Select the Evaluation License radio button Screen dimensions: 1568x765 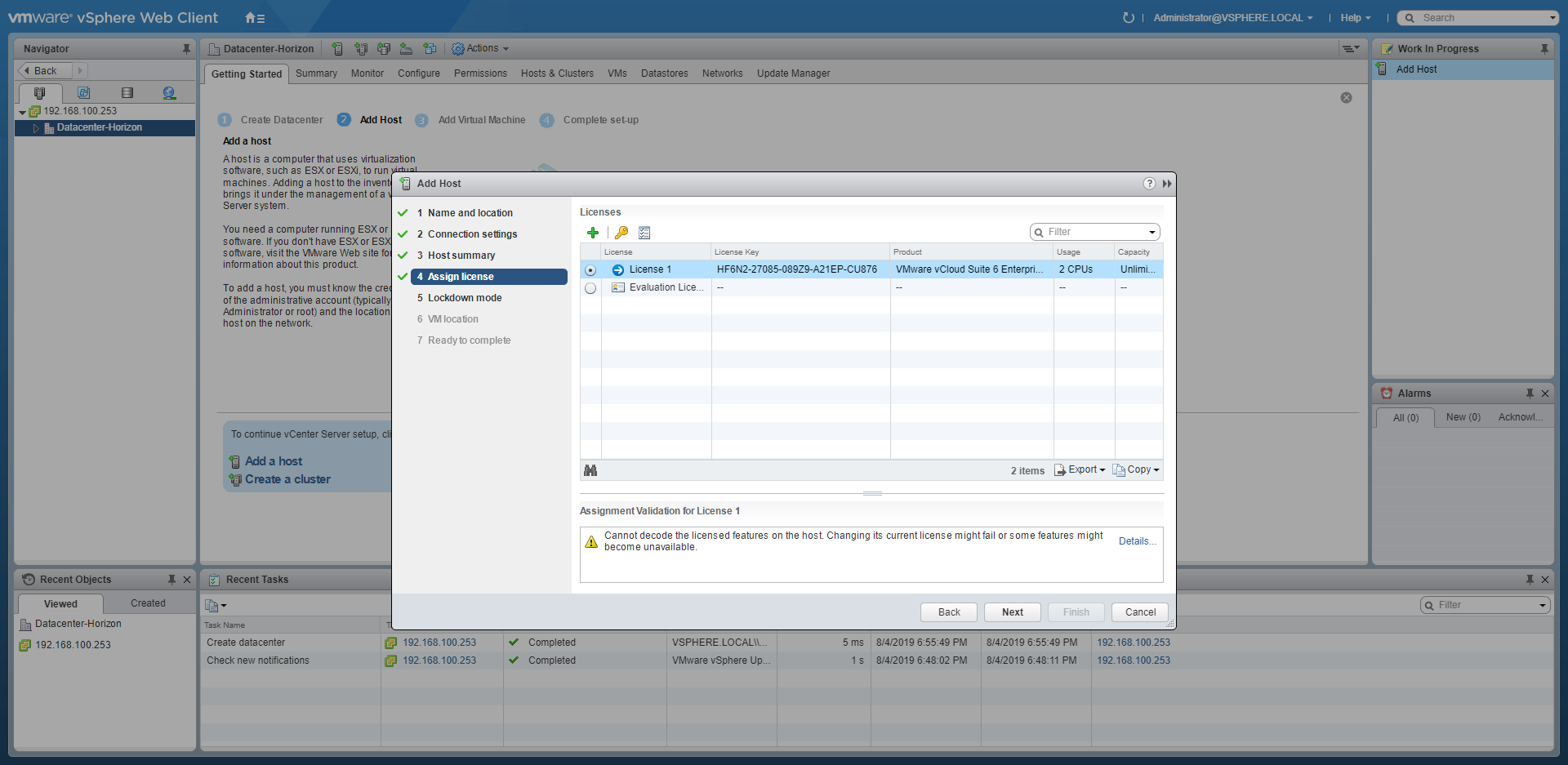tap(590, 288)
